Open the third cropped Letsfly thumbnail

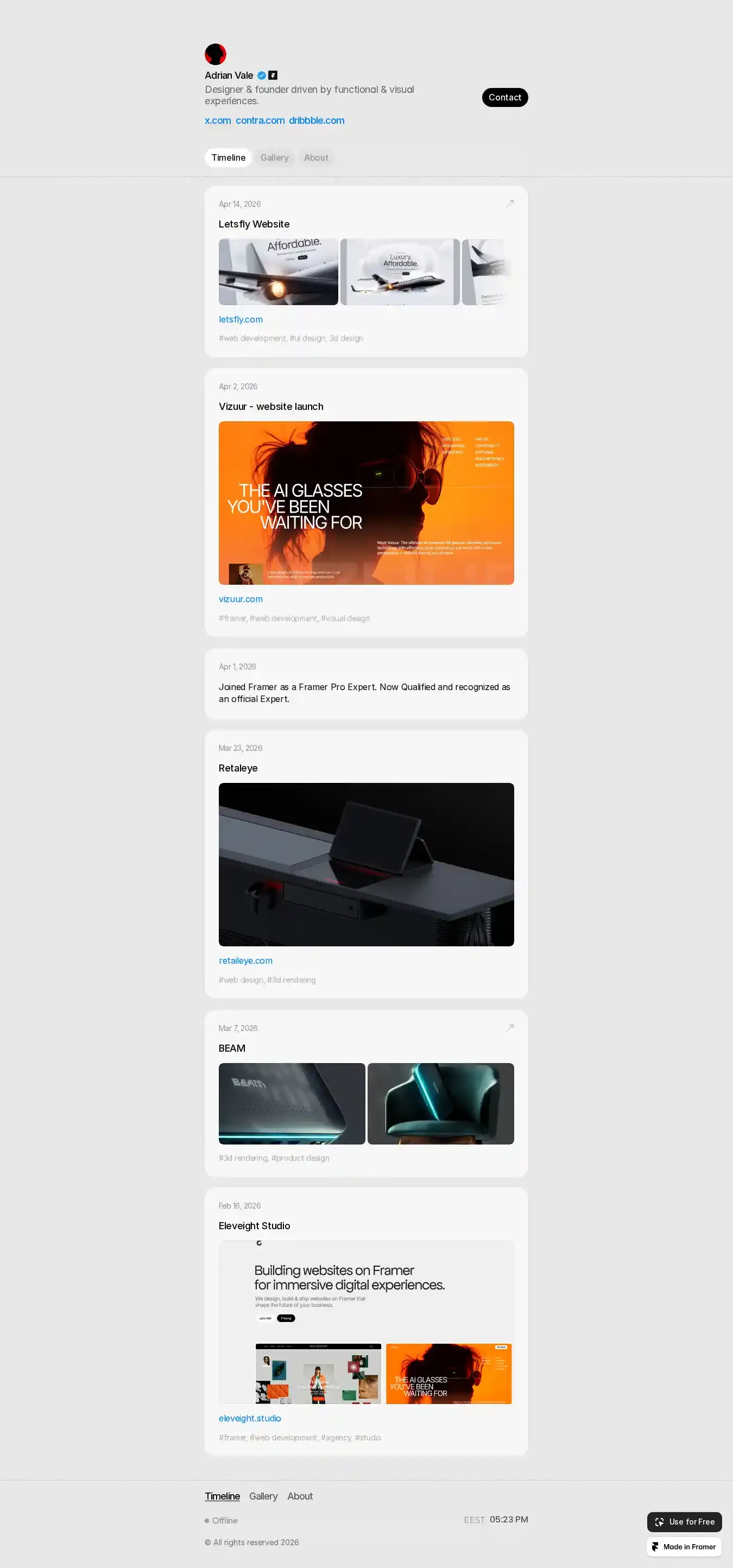pyautogui.click(x=488, y=271)
